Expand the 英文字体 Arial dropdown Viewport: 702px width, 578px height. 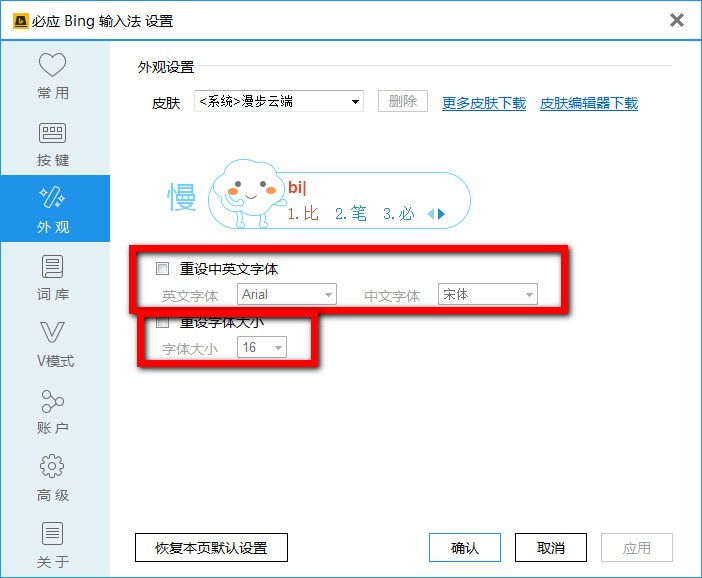(x=287, y=295)
